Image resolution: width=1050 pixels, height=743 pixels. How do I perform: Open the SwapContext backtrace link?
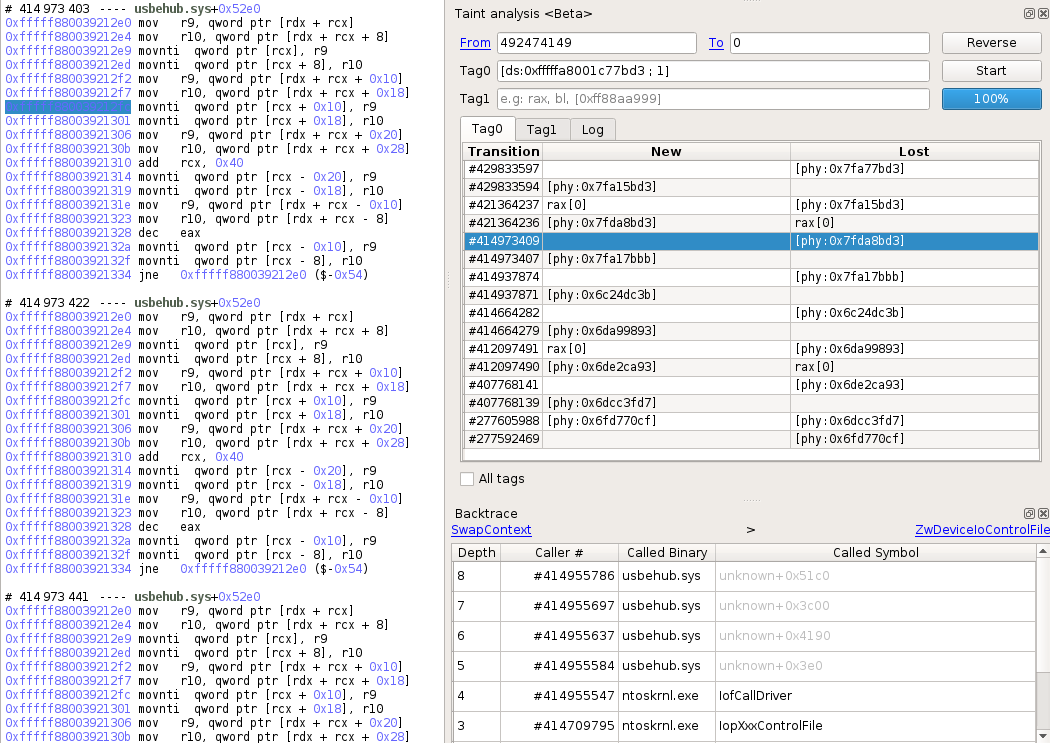[491, 530]
